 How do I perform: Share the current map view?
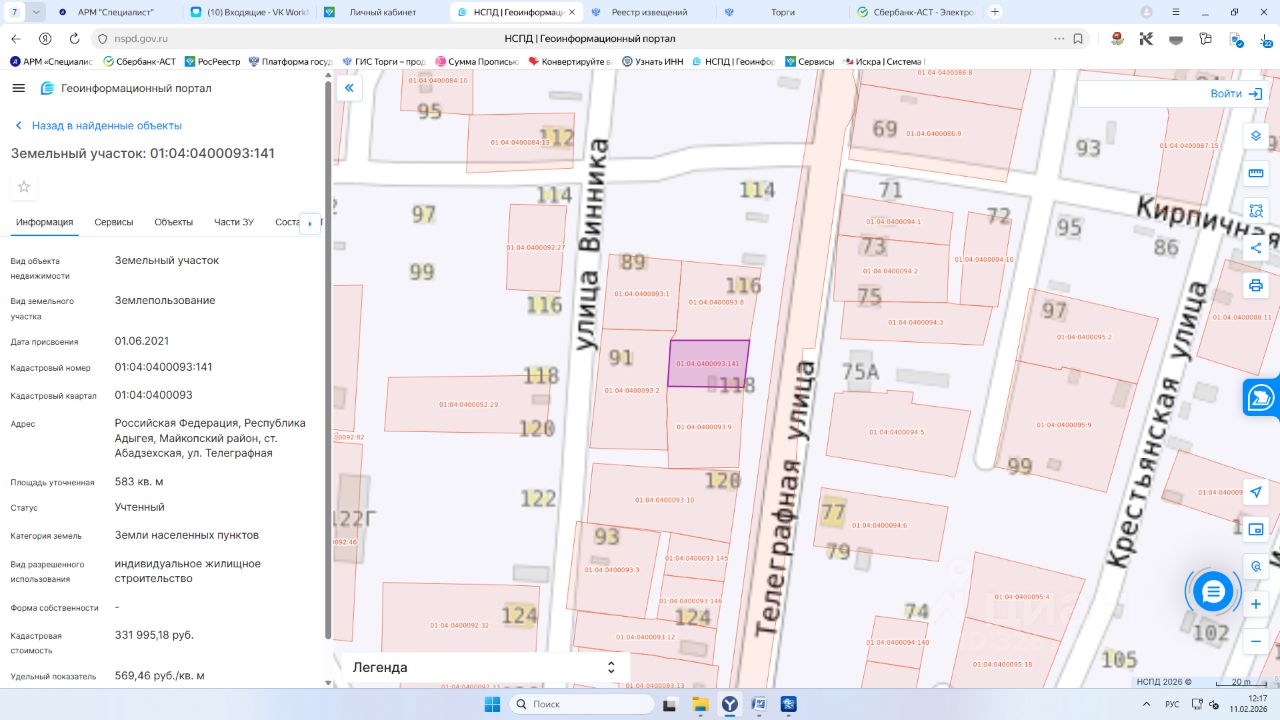[1256, 248]
